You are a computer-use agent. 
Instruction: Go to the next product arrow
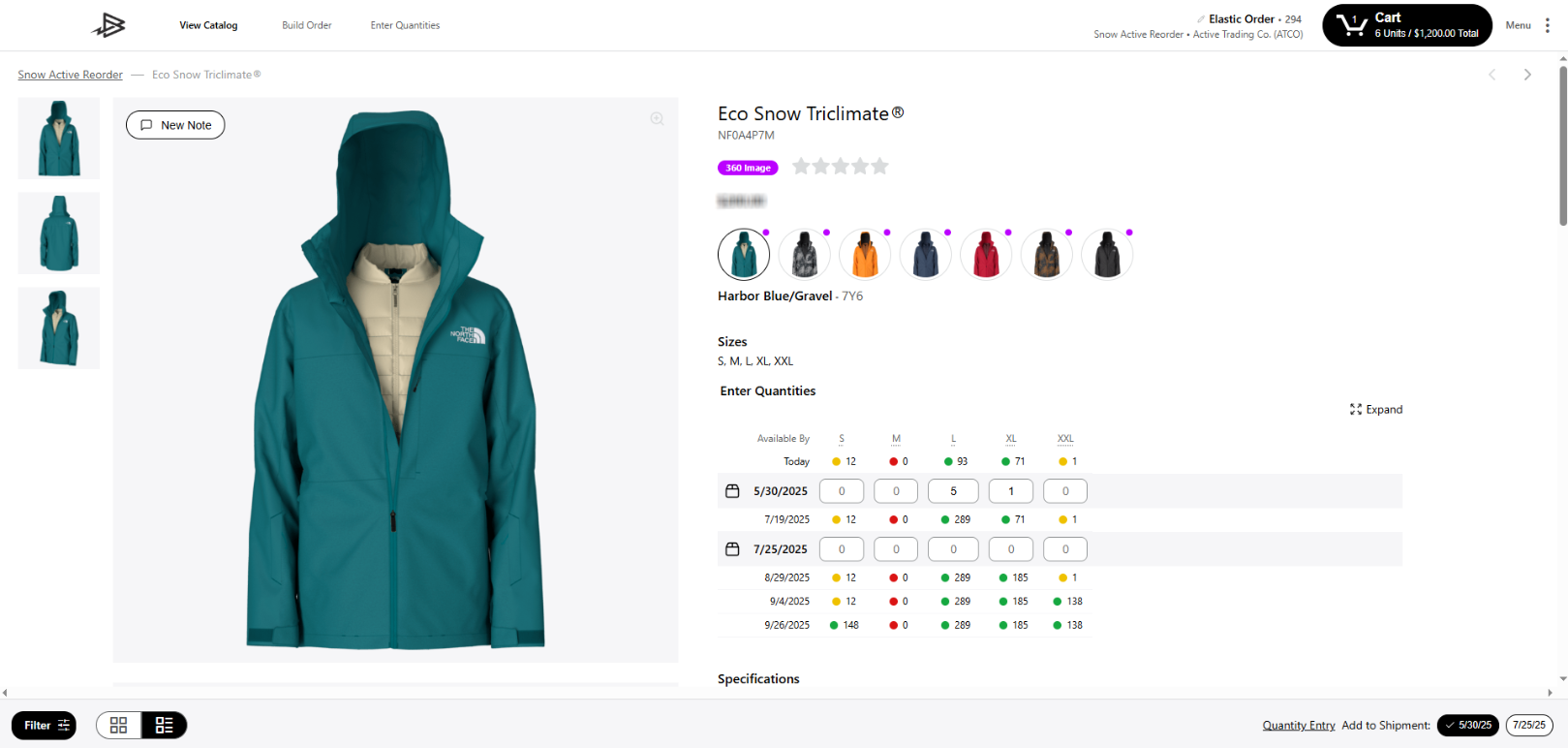1527,75
